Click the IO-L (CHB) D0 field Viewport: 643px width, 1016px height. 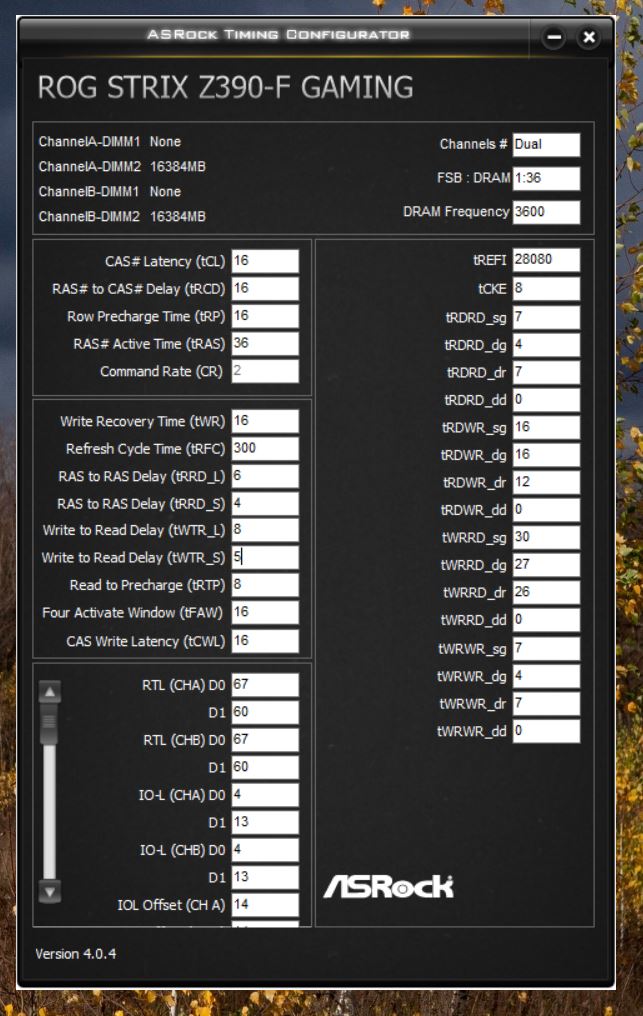(x=265, y=850)
